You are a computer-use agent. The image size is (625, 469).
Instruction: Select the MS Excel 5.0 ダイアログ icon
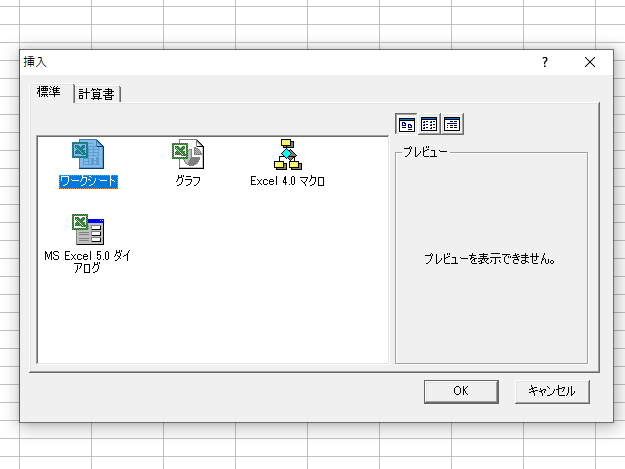tap(88, 230)
